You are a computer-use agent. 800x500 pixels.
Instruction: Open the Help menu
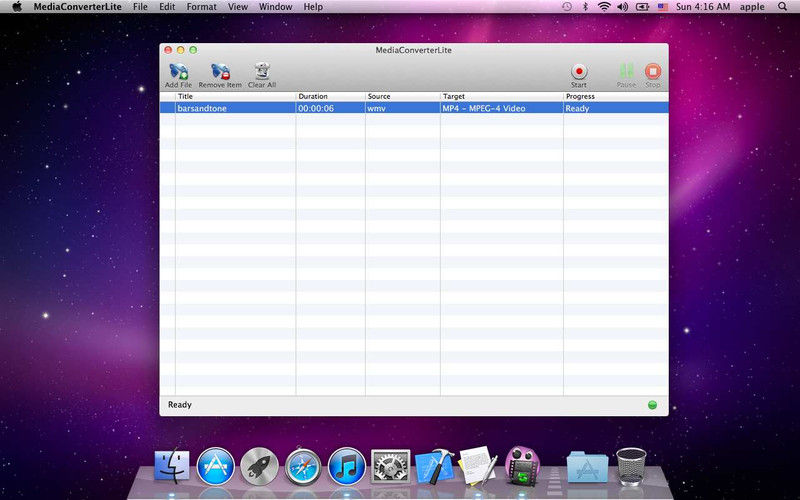313,7
